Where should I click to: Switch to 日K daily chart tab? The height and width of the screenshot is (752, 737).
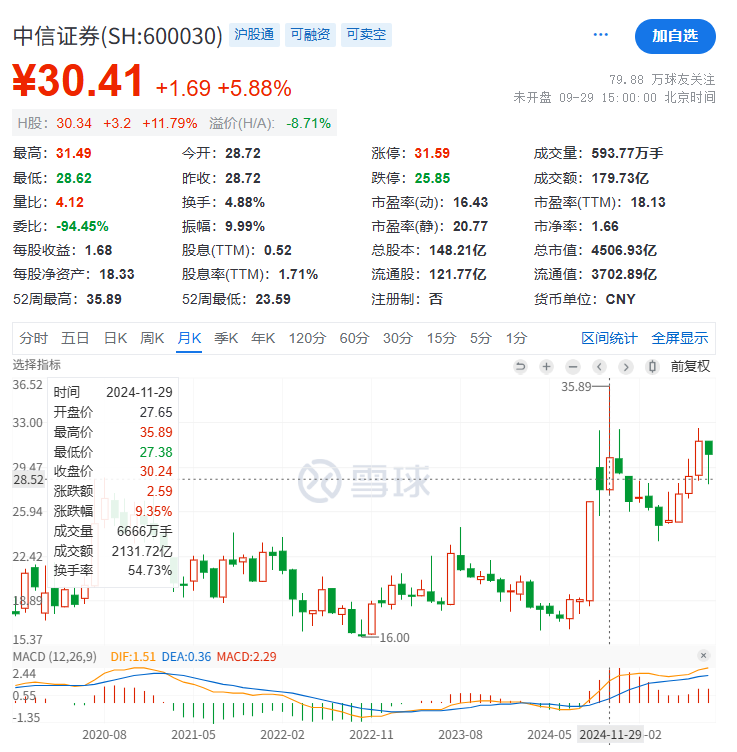(116, 338)
